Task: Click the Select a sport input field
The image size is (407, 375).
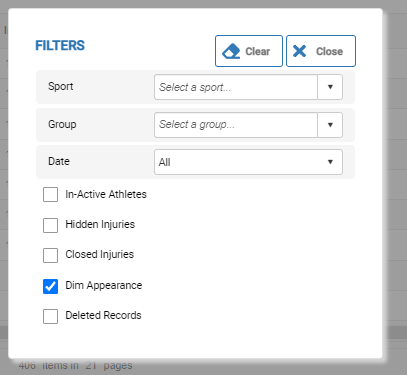Action: point(236,87)
